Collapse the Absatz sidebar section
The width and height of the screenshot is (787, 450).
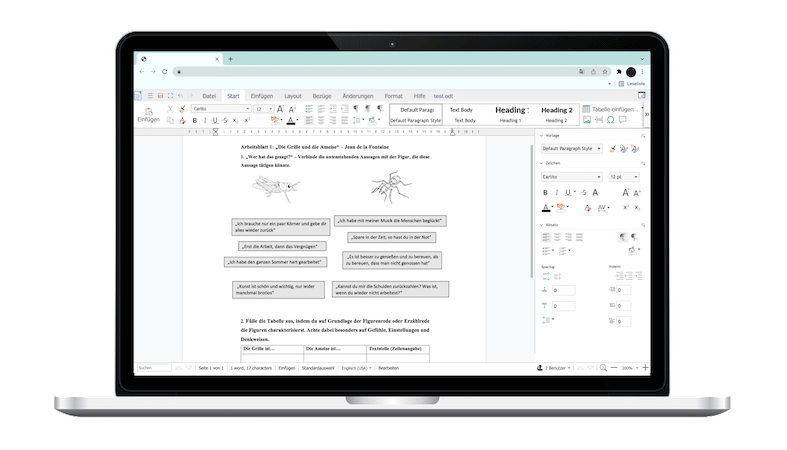[542, 225]
